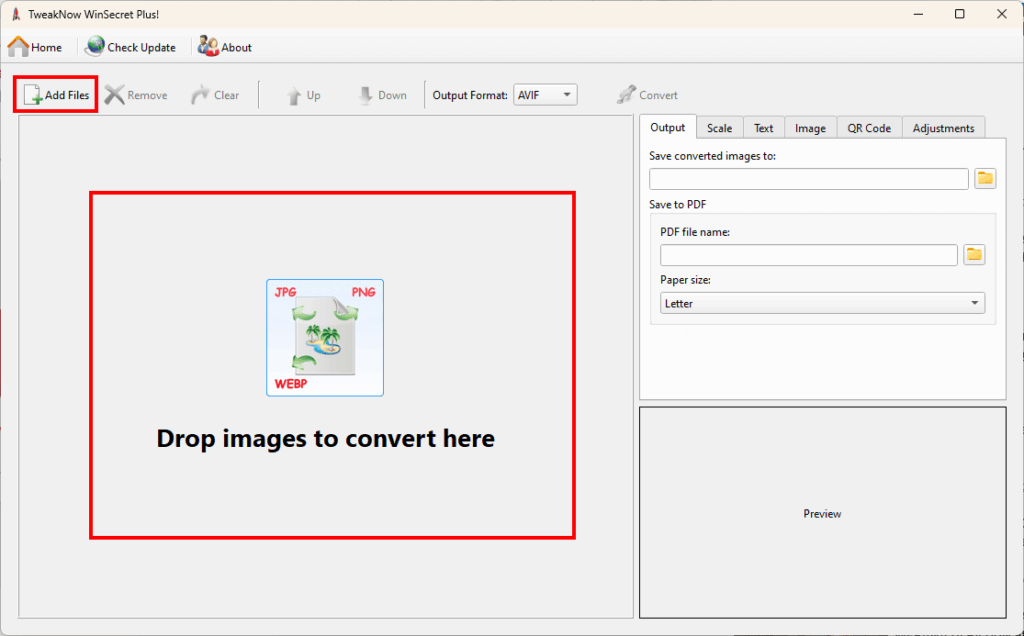Move selected item Down

(383, 95)
